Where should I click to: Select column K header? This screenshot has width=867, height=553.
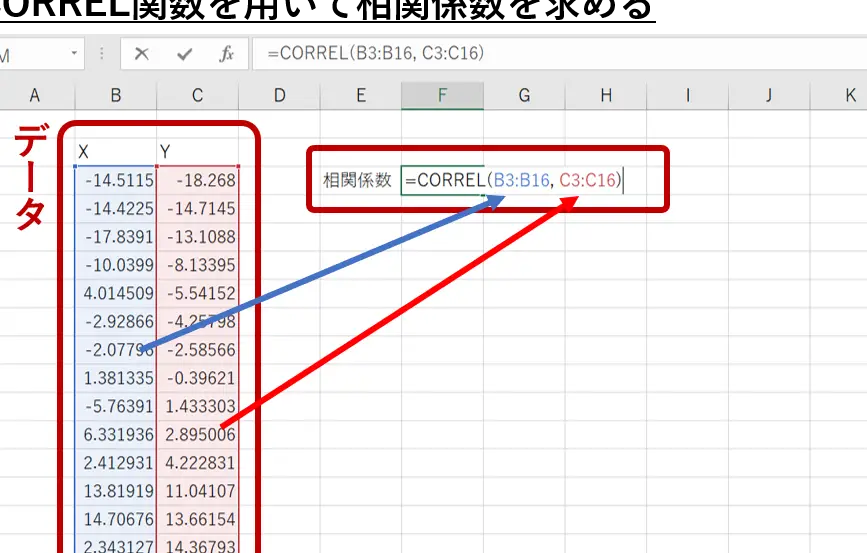tap(848, 95)
